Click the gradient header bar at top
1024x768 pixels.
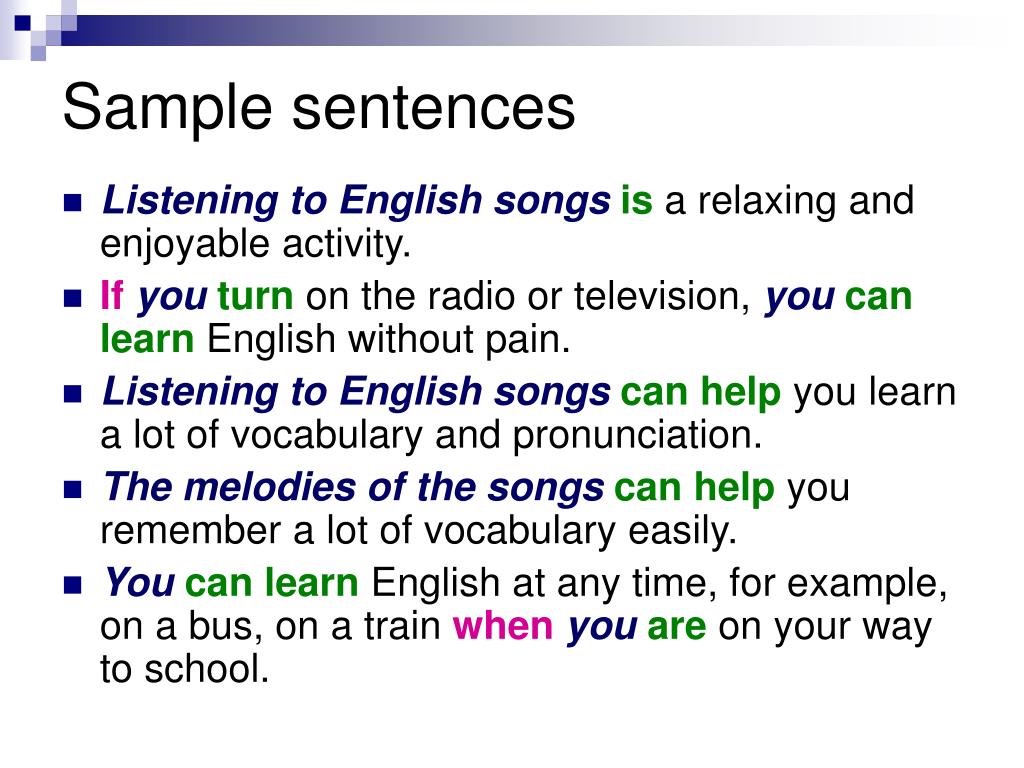[522, 30]
